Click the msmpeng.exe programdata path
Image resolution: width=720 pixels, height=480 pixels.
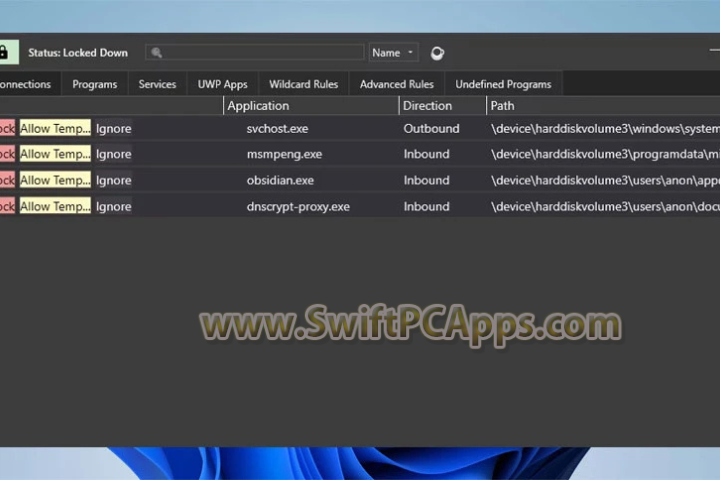click(605, 154)
